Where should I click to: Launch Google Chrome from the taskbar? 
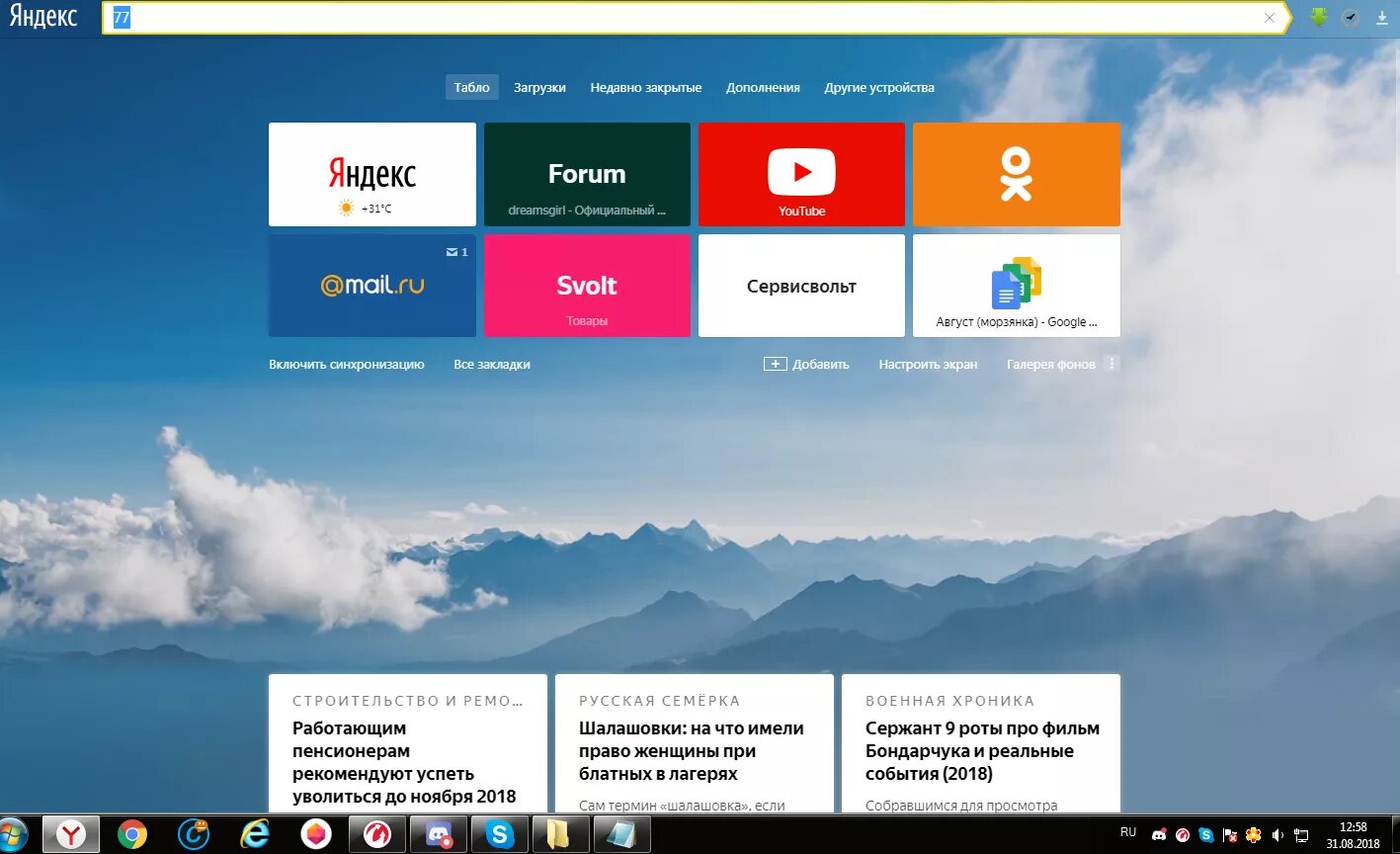pos(132,835)
